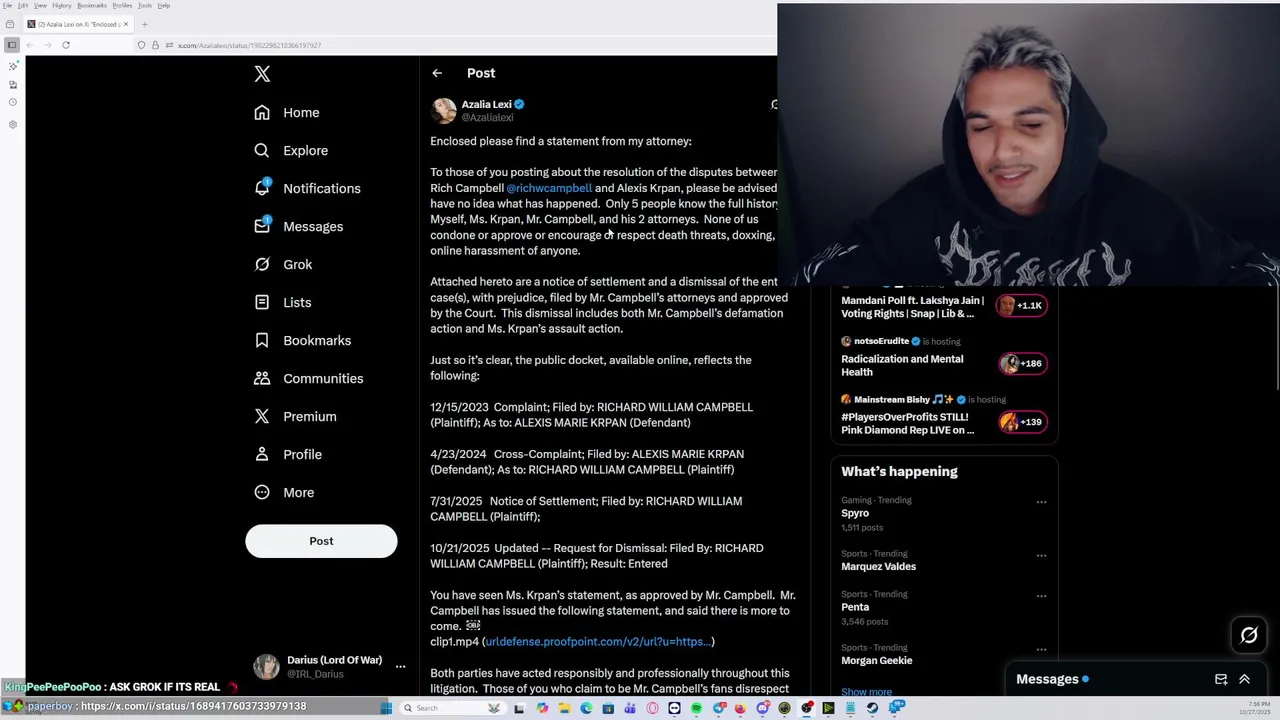Open Notifications
1280x720 pixels.
coord(307,189)
